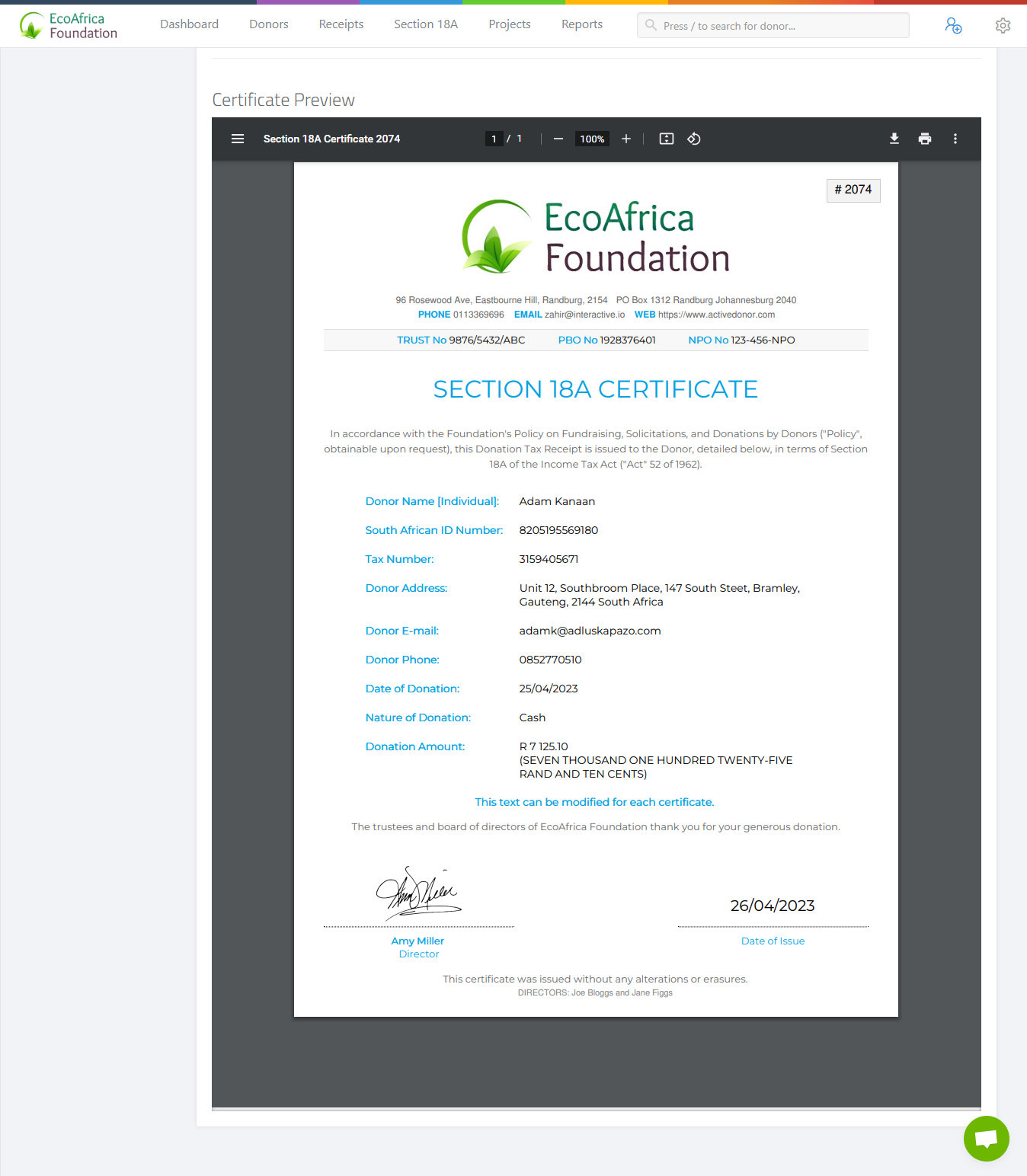The width and height of the screenshot is (1027, 1176).
Task: Click the donor search field
Action: coord(773,25)
